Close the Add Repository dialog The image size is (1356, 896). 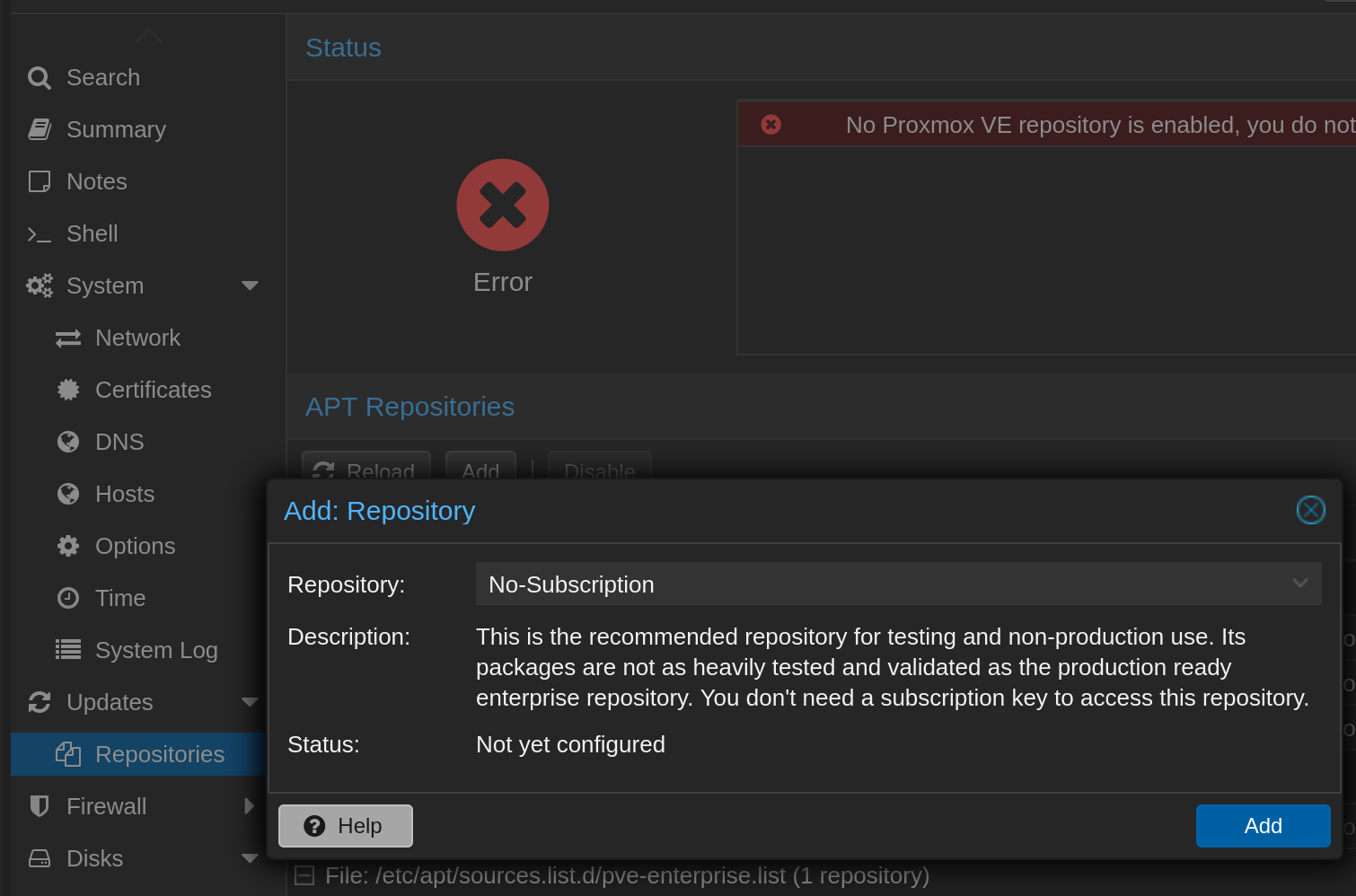(1311, 510)
